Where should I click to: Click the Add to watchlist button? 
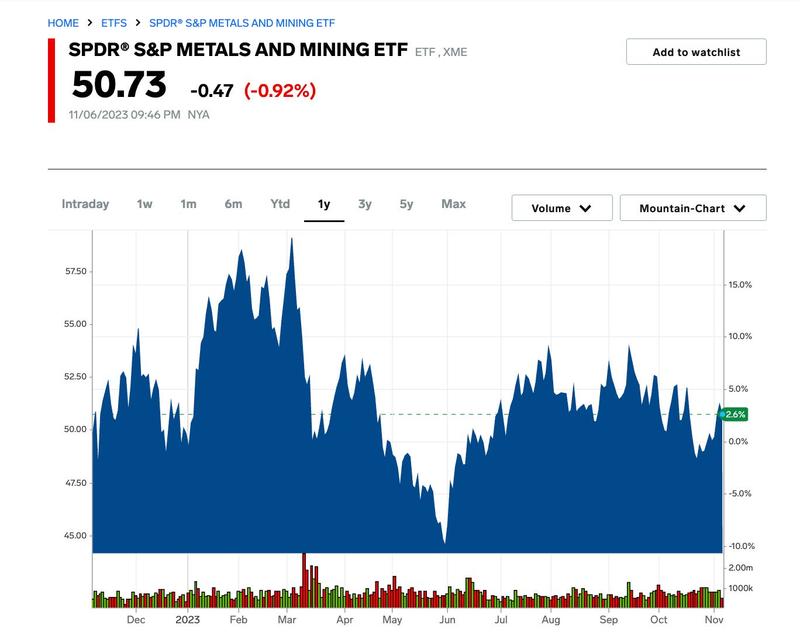696,52
